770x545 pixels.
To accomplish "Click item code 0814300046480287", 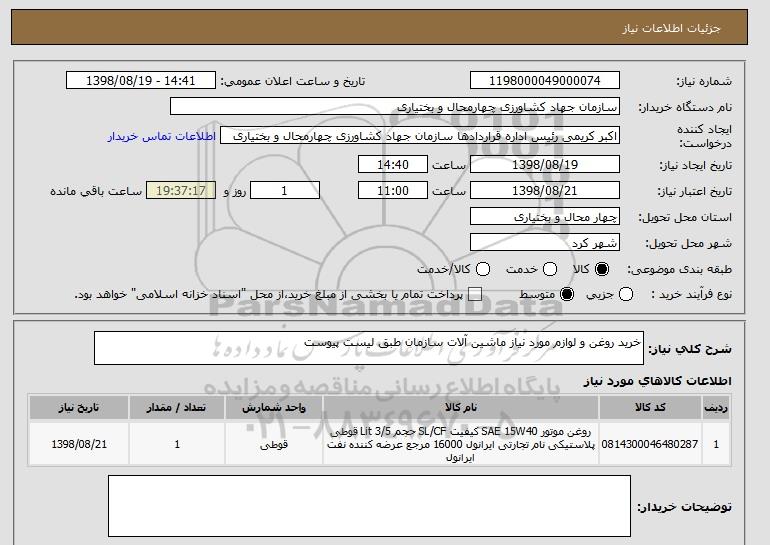I will tap(650, 444).
